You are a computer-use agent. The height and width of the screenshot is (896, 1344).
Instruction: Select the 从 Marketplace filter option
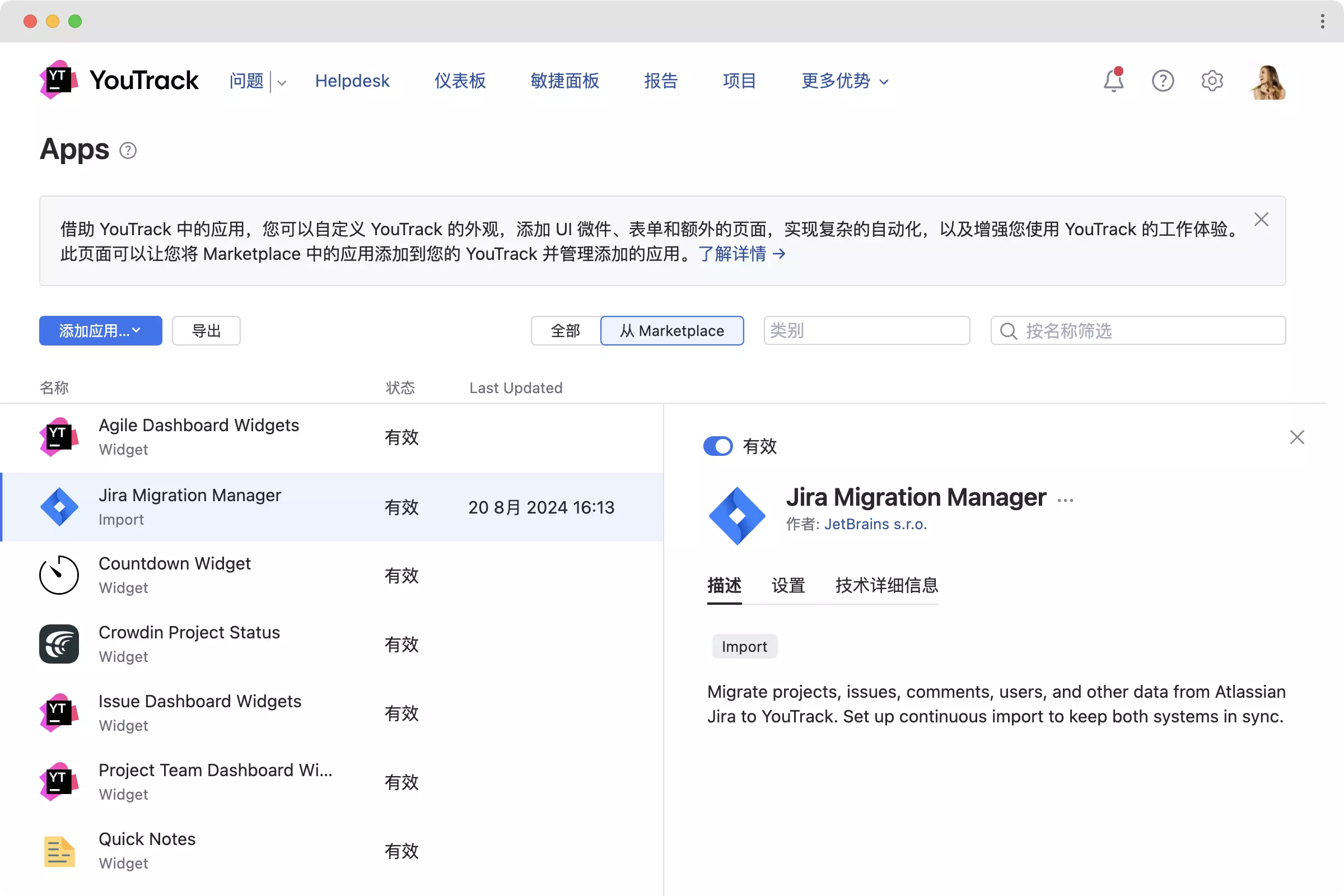[672, 331]
